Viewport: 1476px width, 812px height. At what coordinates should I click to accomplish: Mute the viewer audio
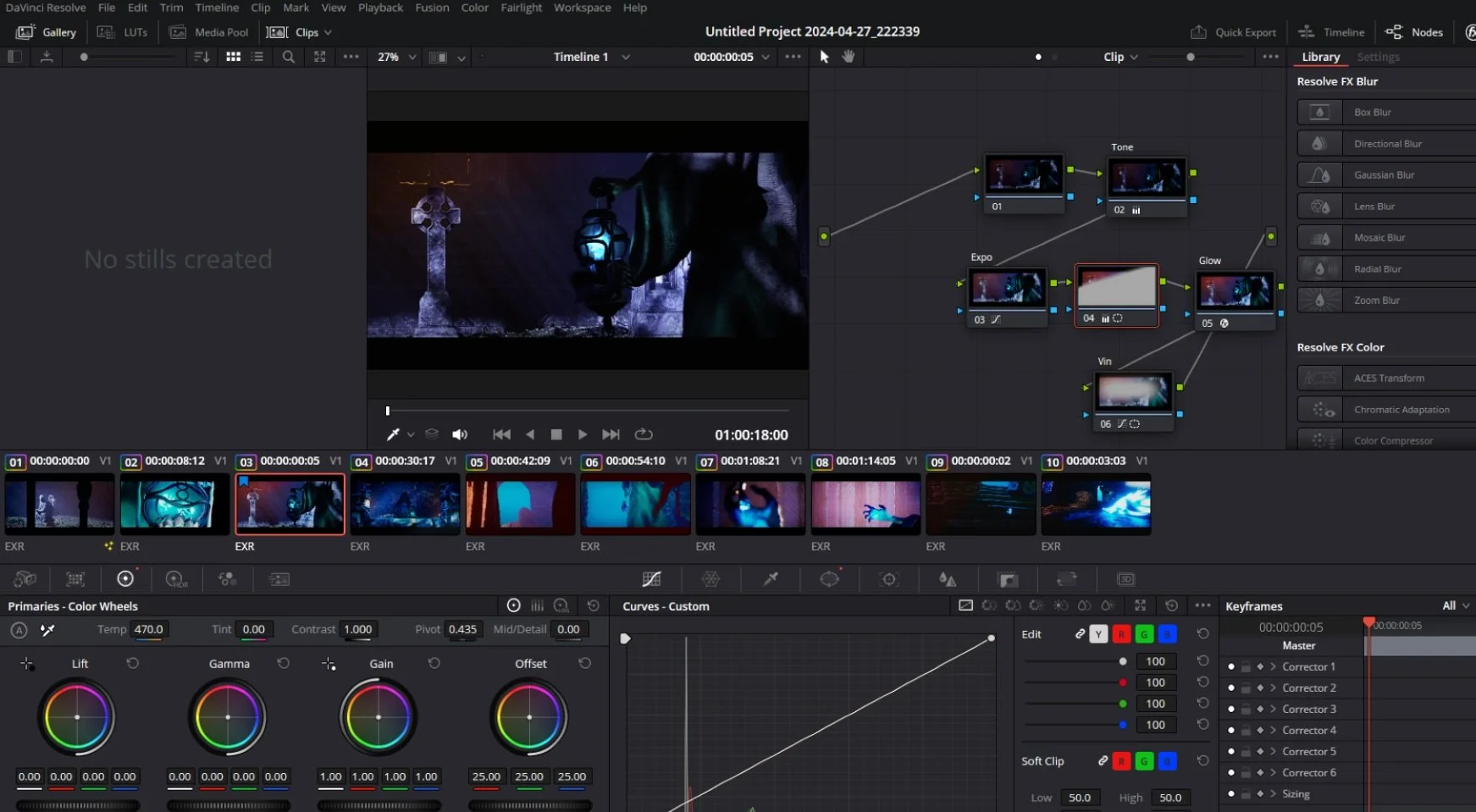[x=460, y=434]
